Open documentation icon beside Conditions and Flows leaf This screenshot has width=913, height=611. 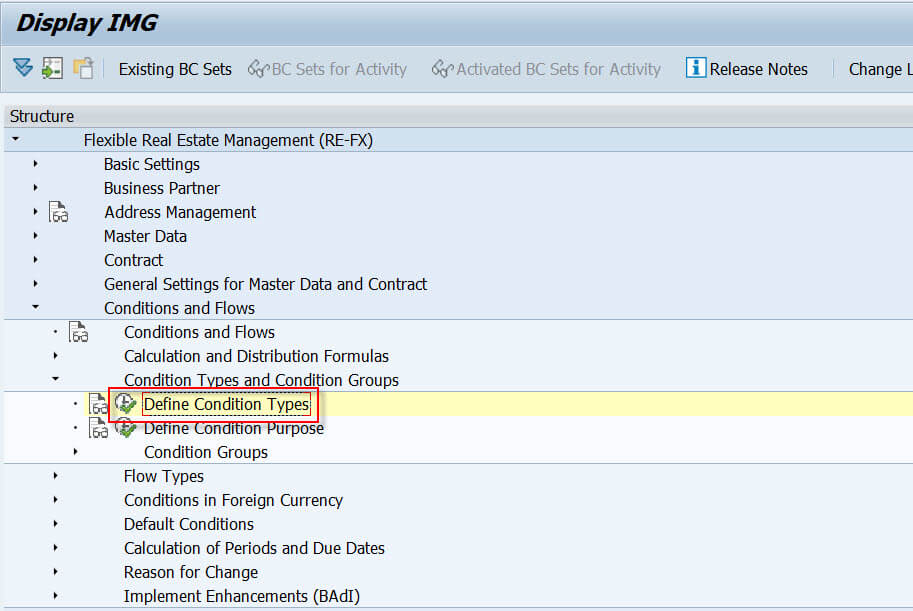tap(78, 332)
